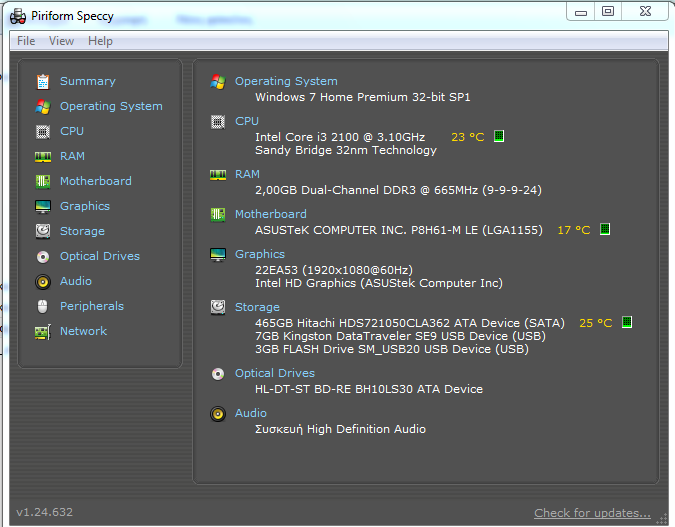Click HL-DT-ST BD-RE BH10LS30 ATA Device text
675x527 pixels.
tap(369, 389)
